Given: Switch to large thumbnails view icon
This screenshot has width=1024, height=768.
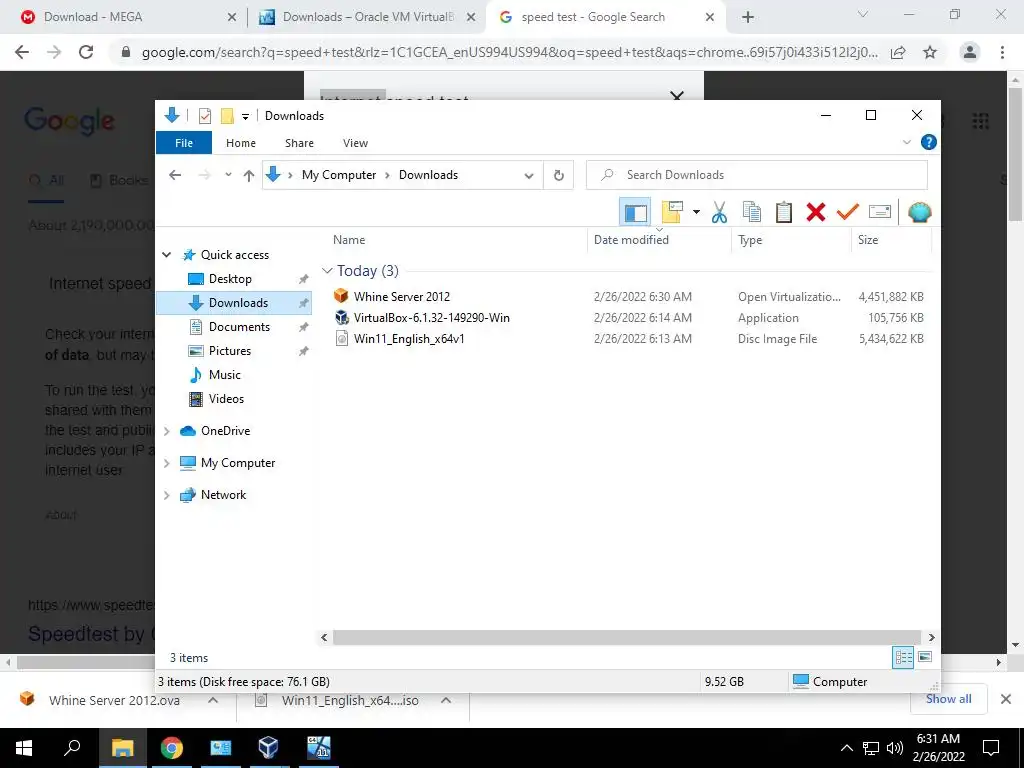Looking at the screenshot, I should [x=925, y=657].
